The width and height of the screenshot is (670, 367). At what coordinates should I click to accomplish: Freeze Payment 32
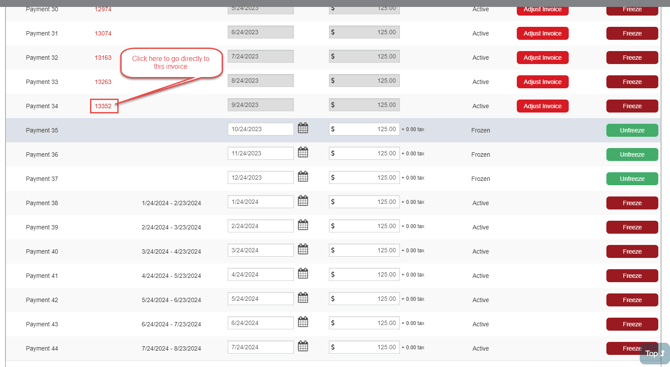[632, 58]
